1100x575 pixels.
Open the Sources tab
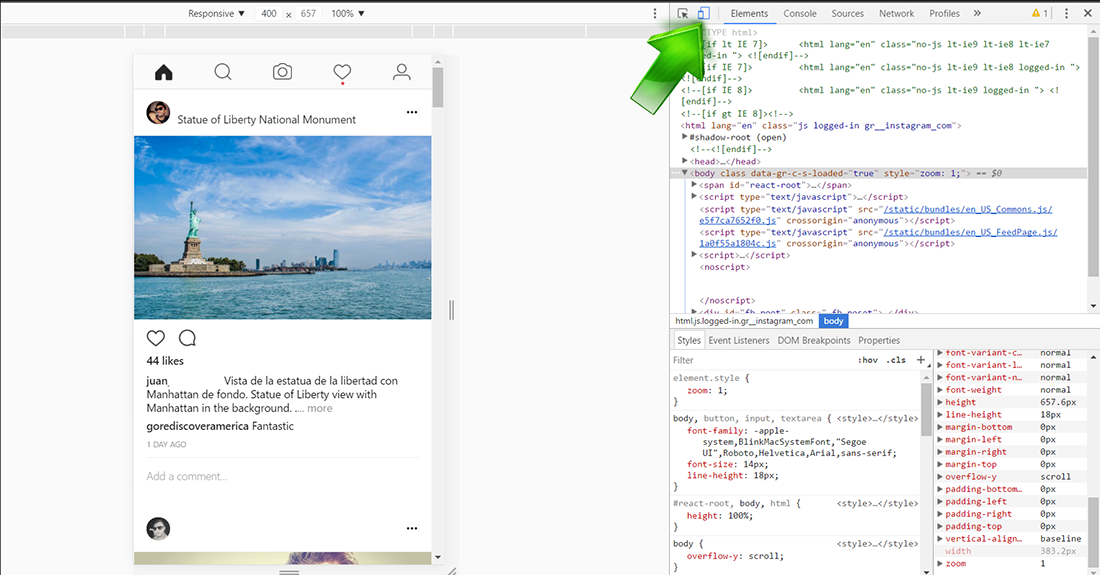(x=847, y=13)
